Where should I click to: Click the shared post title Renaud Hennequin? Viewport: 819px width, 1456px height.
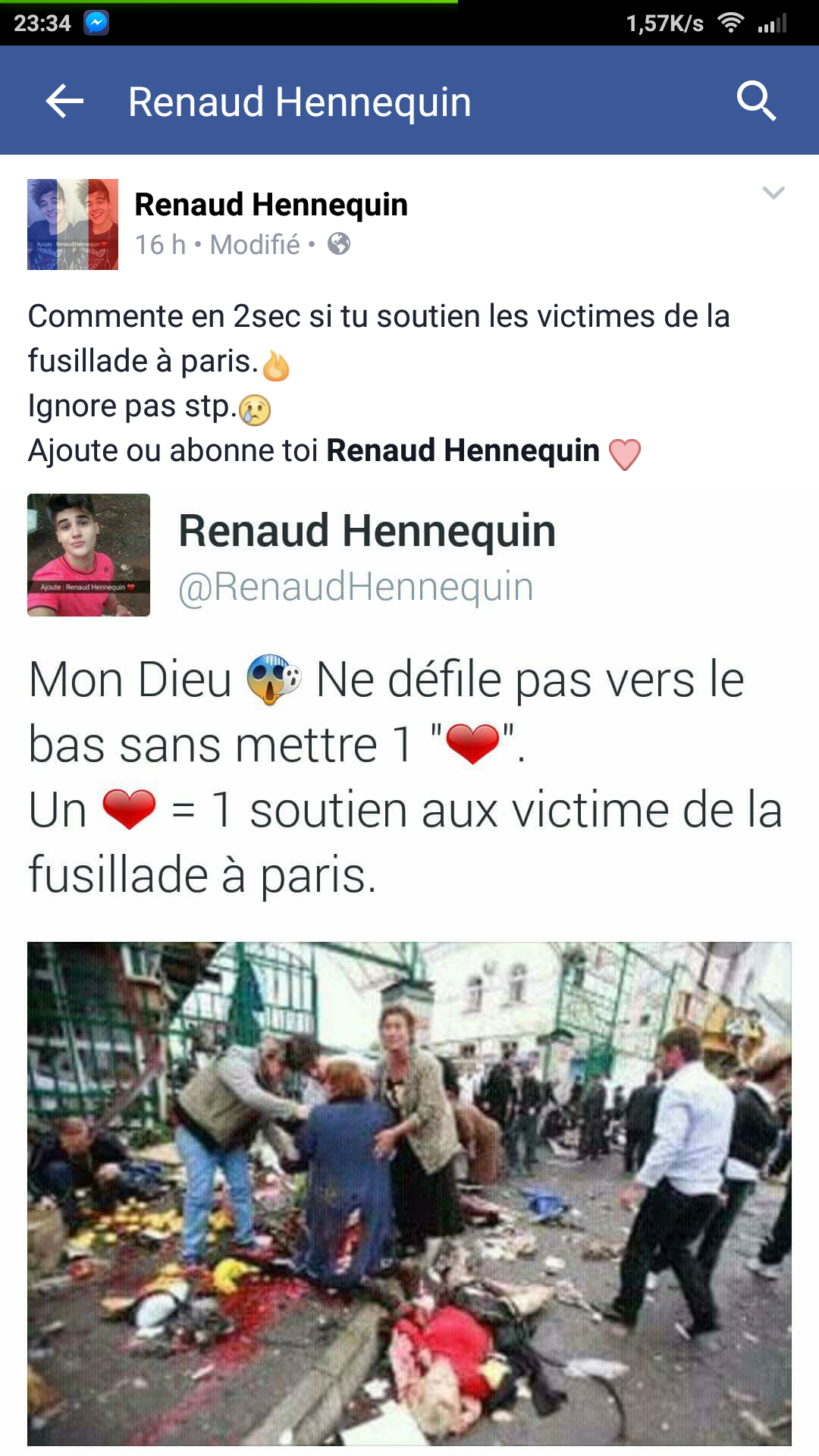[x=367, y=530]
